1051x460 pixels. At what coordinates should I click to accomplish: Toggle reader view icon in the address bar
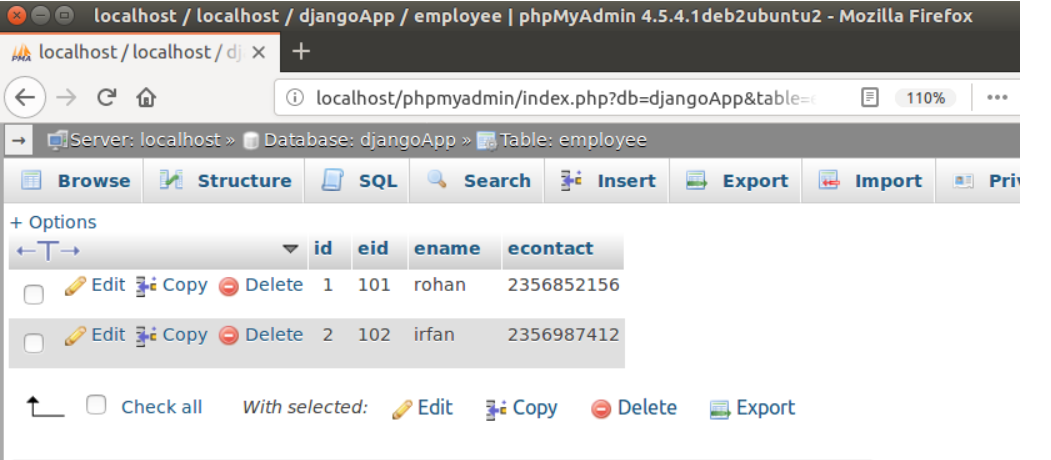[869, 99]
